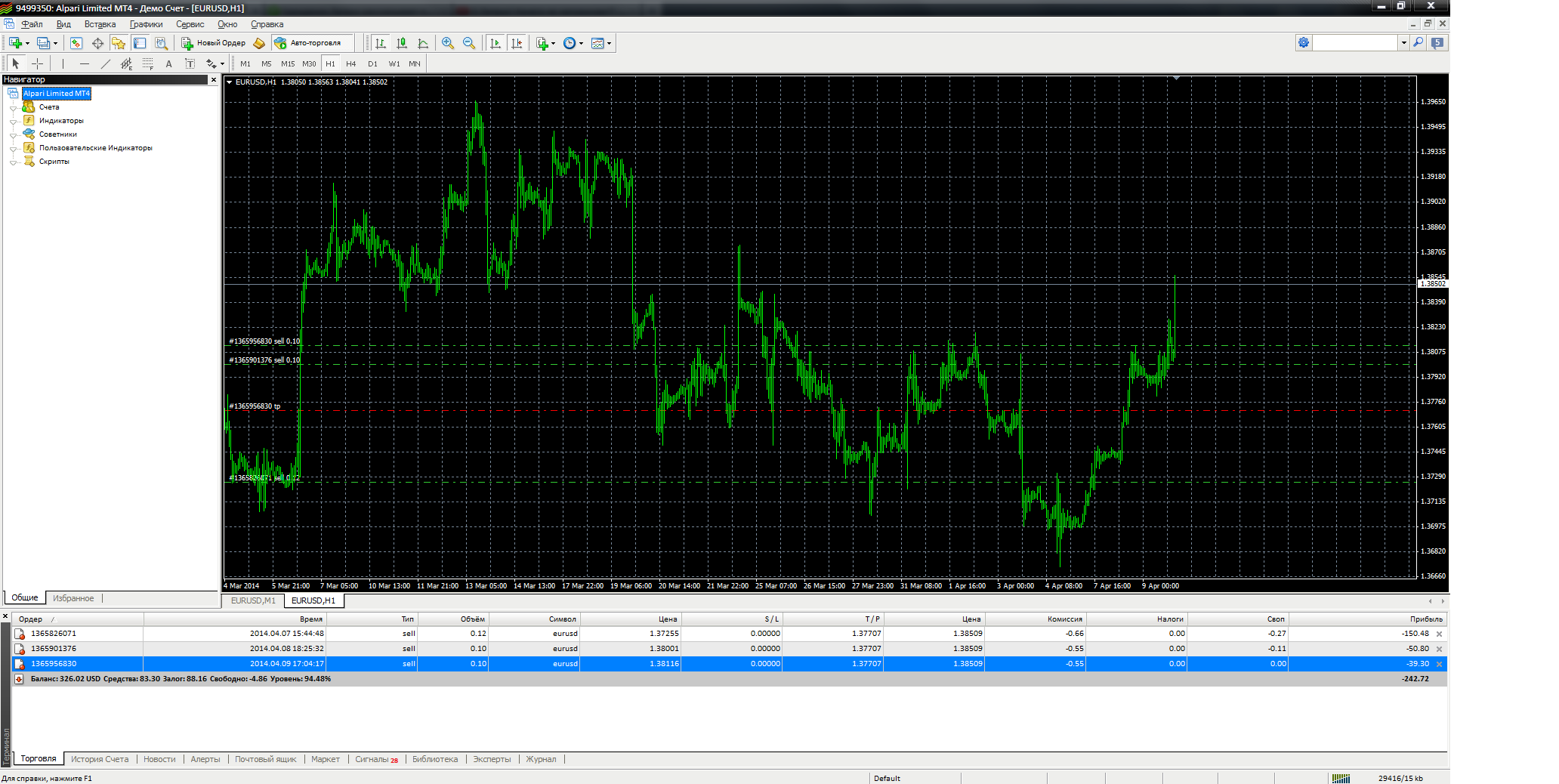Switch chart to line chart
This screenshot has height=784, width=1559.
pos(423,43)
